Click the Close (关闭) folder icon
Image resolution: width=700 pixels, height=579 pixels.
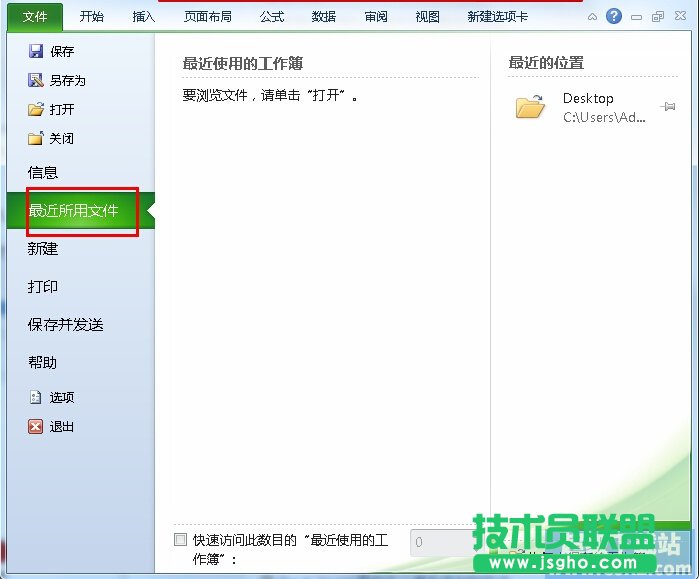pyautogui.click(x=36, y=138)
